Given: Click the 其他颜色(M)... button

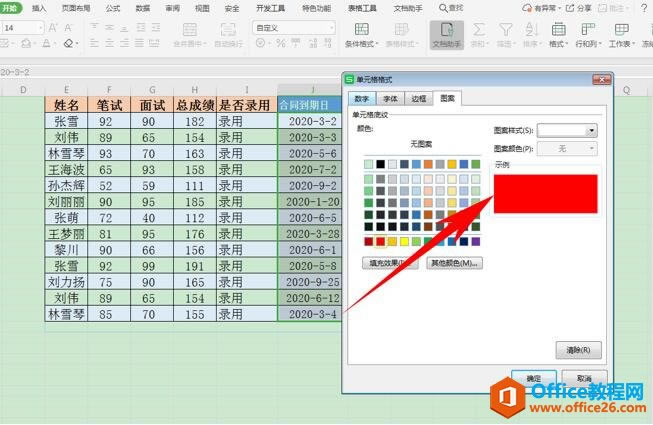Looking at the screenshot, I should click(454, 263).
